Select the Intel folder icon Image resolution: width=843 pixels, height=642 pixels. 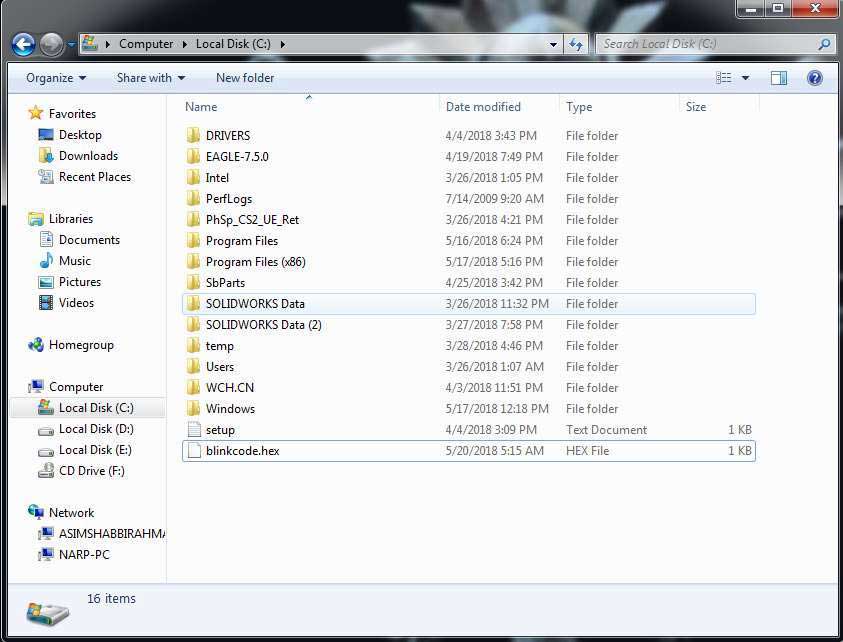pyautogui.click(x=194, y=177)
